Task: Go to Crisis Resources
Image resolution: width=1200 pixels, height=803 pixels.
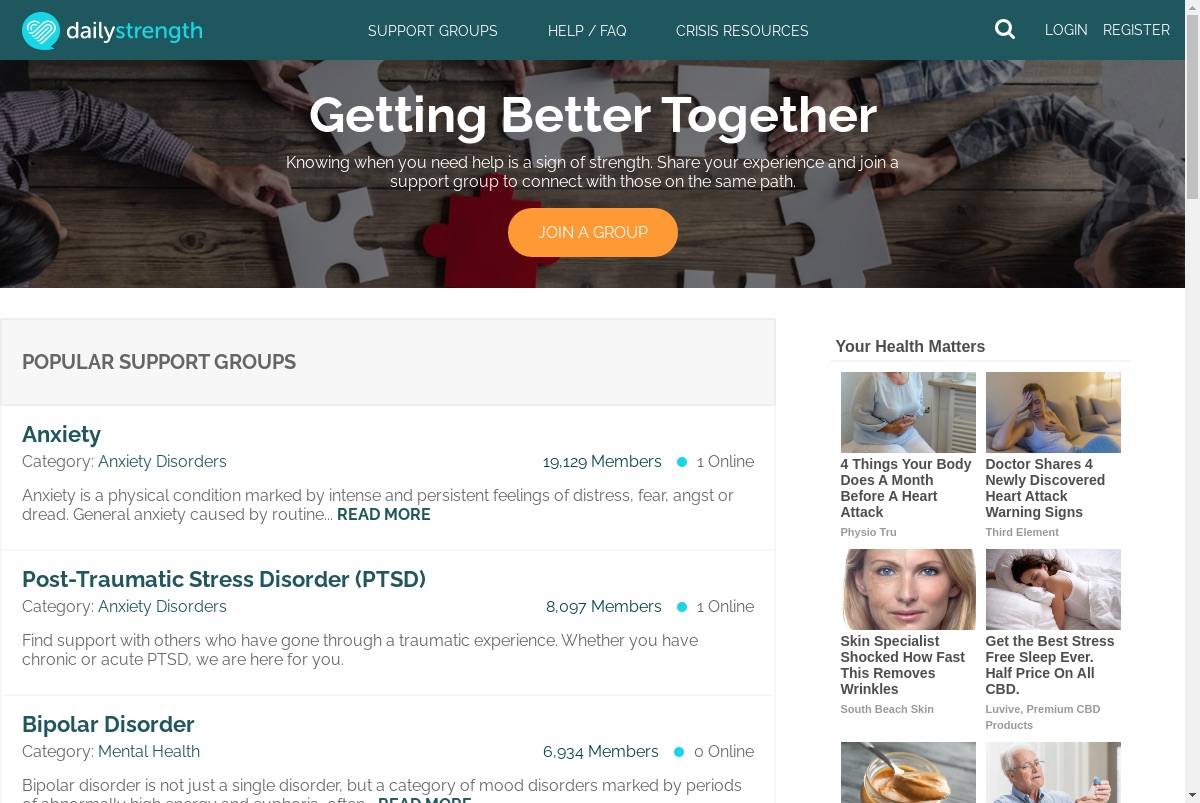Action: (x=742, y=31)
